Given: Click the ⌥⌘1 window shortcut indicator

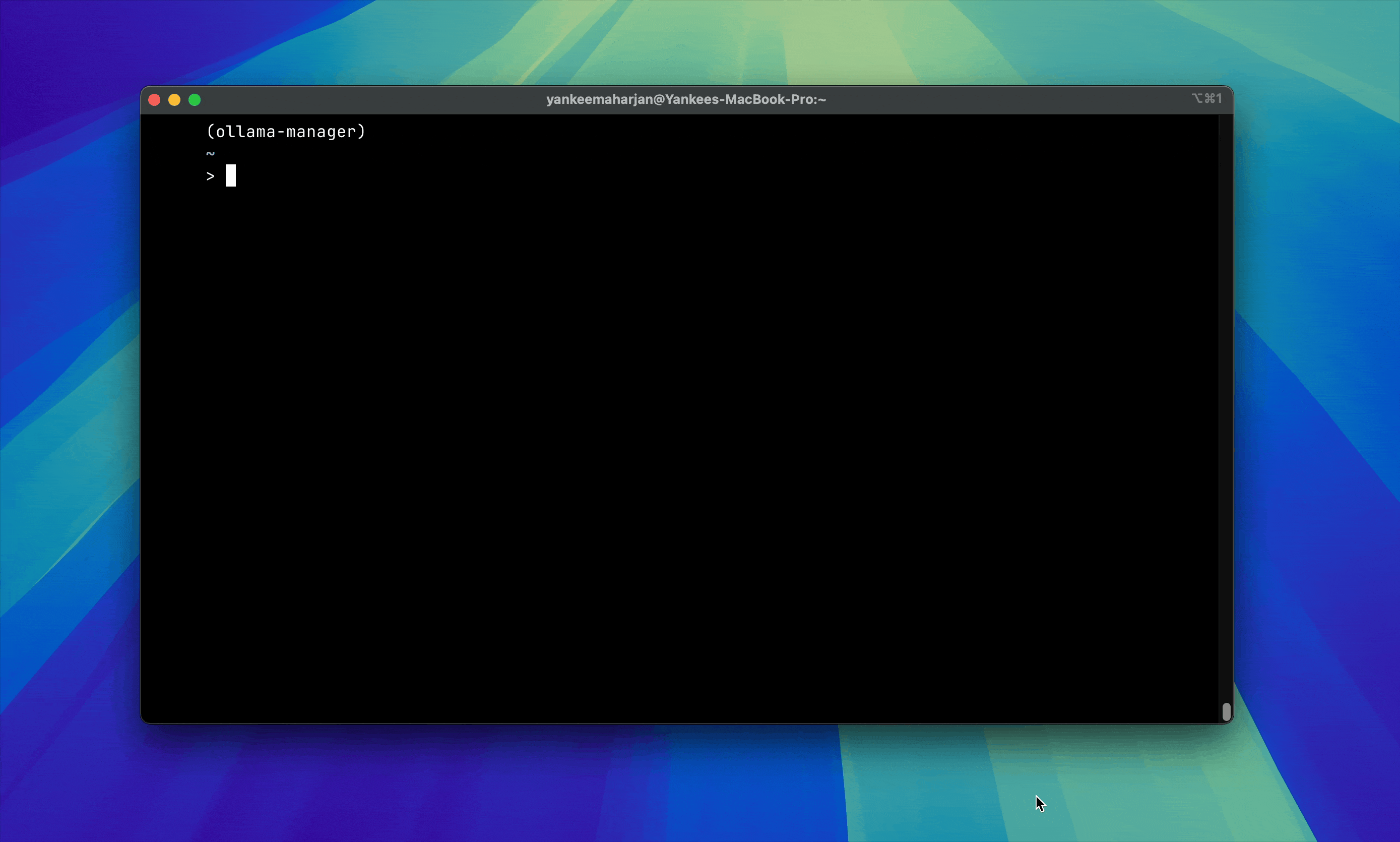Looking at the screenshot, I should click(1206, 99).
